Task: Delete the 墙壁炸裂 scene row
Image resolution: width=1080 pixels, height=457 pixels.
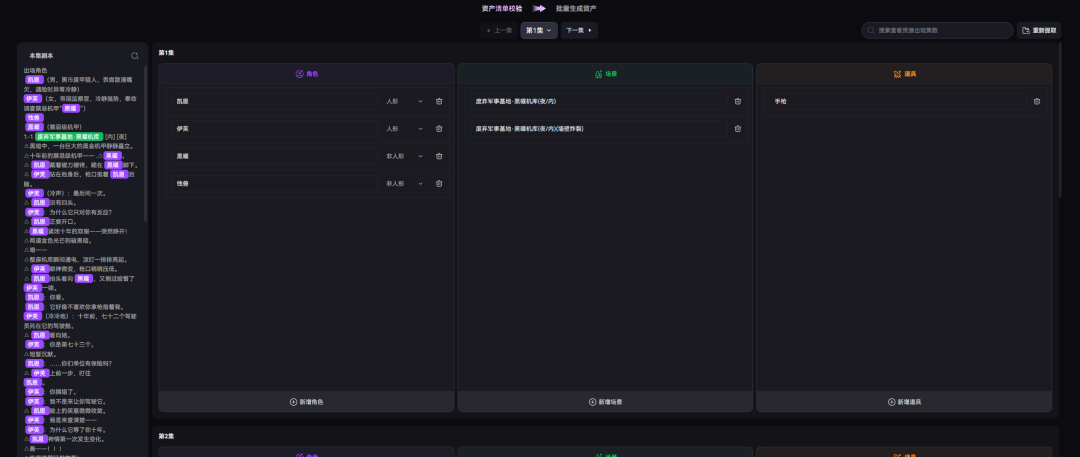Action: coord(738,129)
